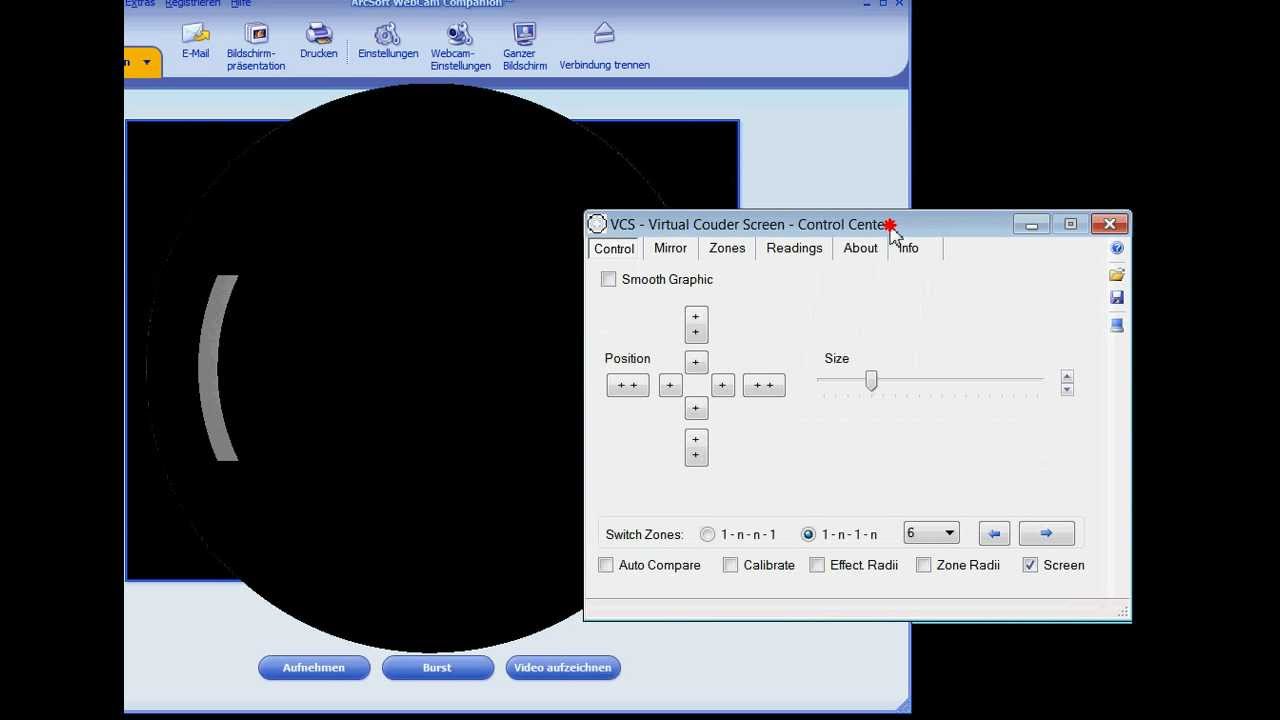The height and width of the screenshot is (720, 1280).
Task: Click the far-right double-plus position button
Action: pos(764,385)
